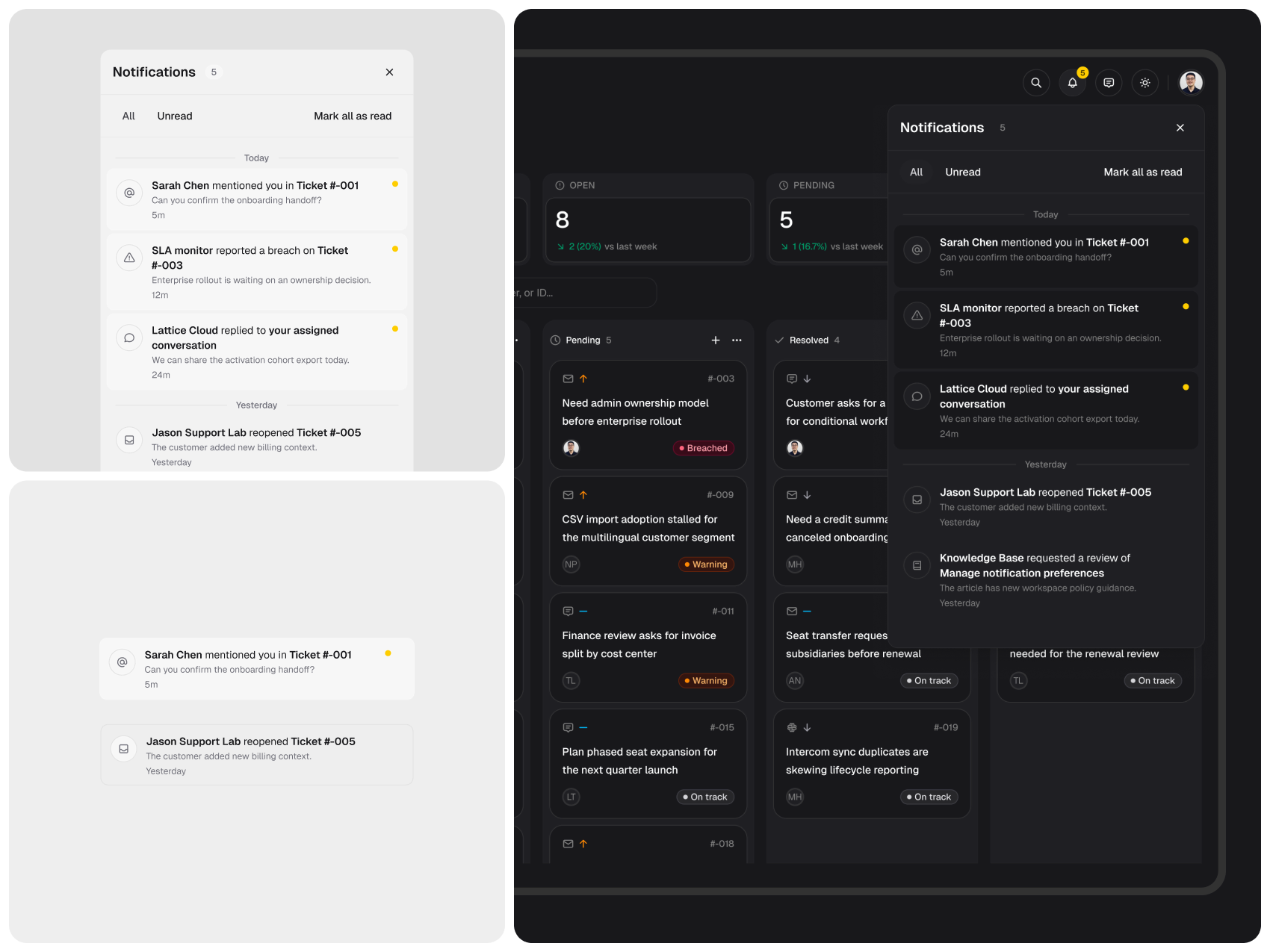This screenshot has width=1270, height=952.
Task: Open search from the dark dashboard header
Action: pyautogui.click(x=1036, y=83)
